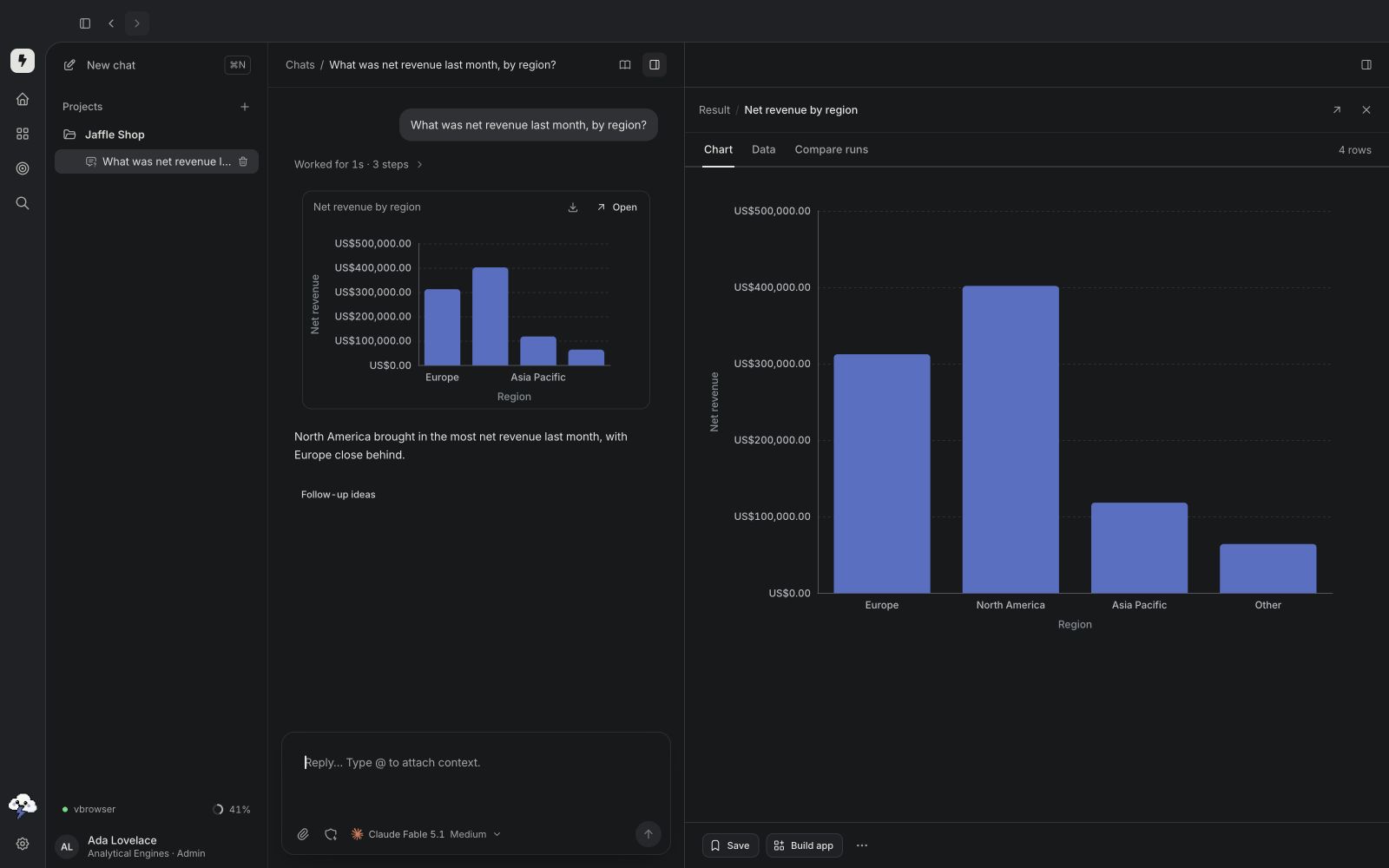The width and height of the screenshot is (1389, 868).
Task: Click the user message bubble
Action: point(529,125)
